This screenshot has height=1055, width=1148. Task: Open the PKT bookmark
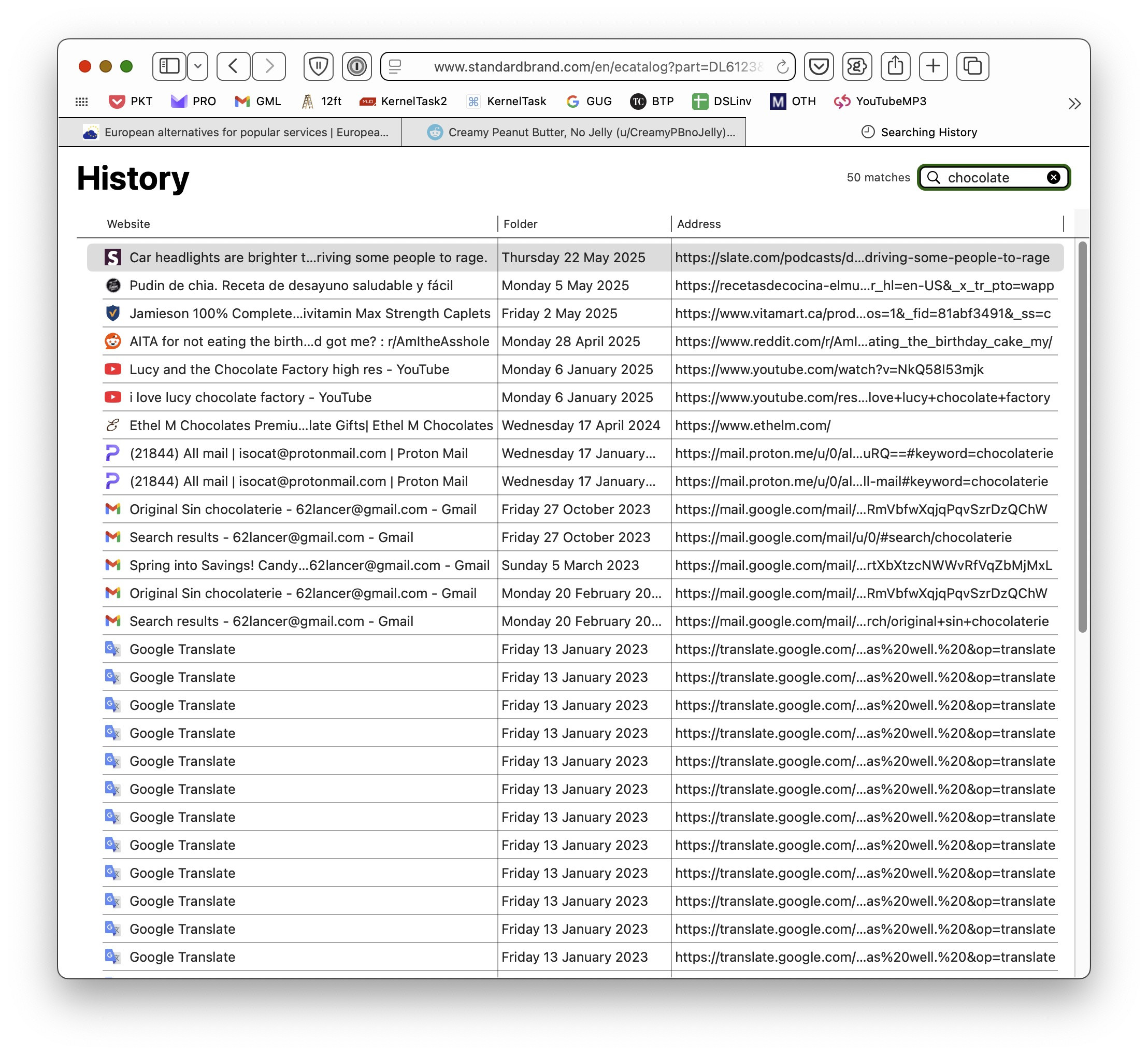(x=130, y=101)
